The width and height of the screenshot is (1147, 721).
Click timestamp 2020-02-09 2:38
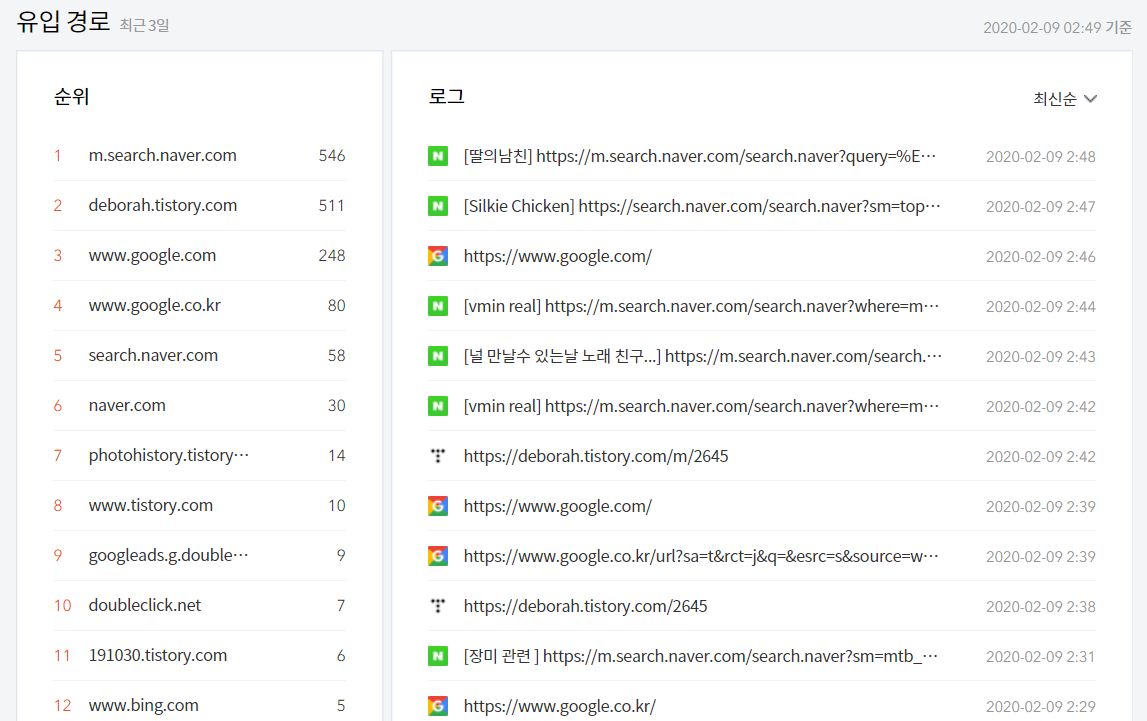pos(1040,606)
